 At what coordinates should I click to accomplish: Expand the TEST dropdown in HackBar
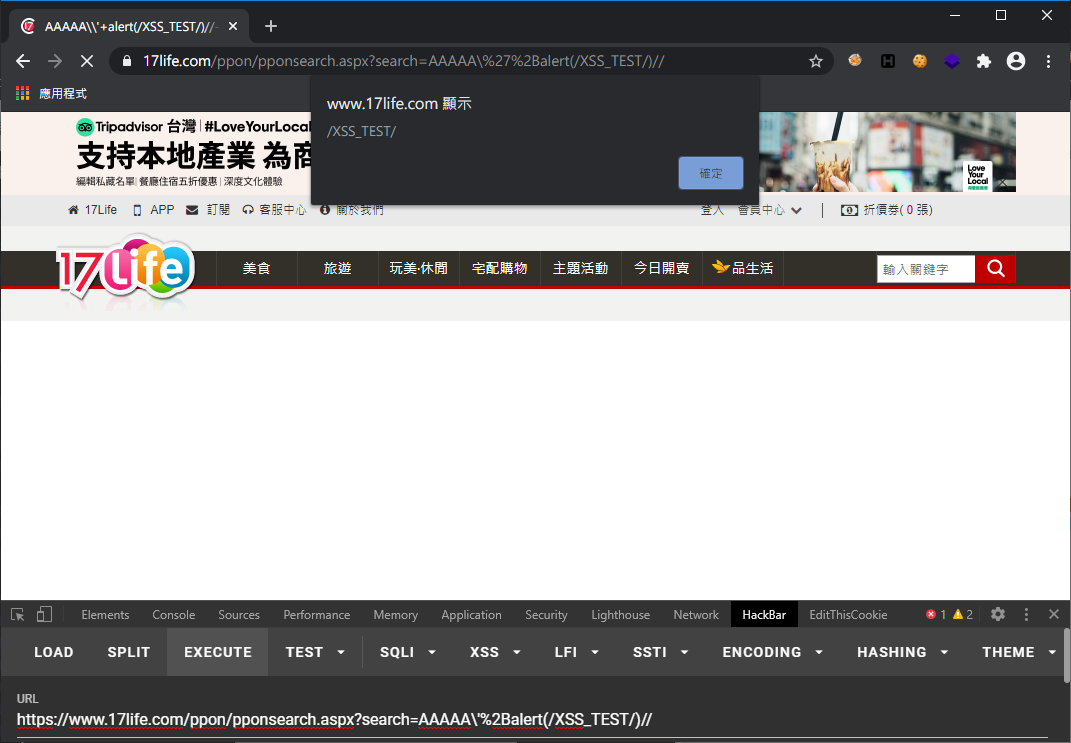tap(315, 652)
